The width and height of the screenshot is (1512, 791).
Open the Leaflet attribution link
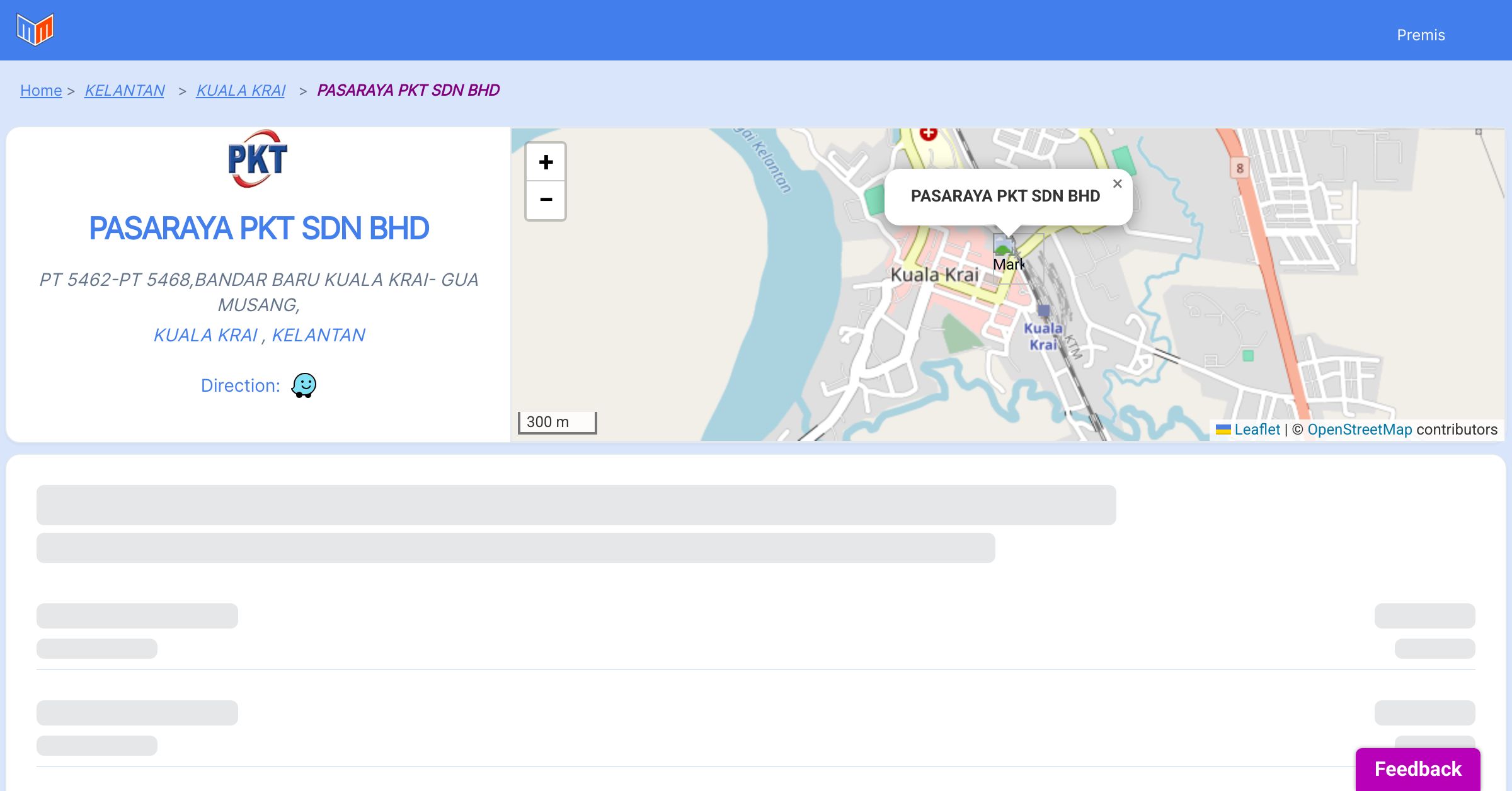coord(1257,430)
